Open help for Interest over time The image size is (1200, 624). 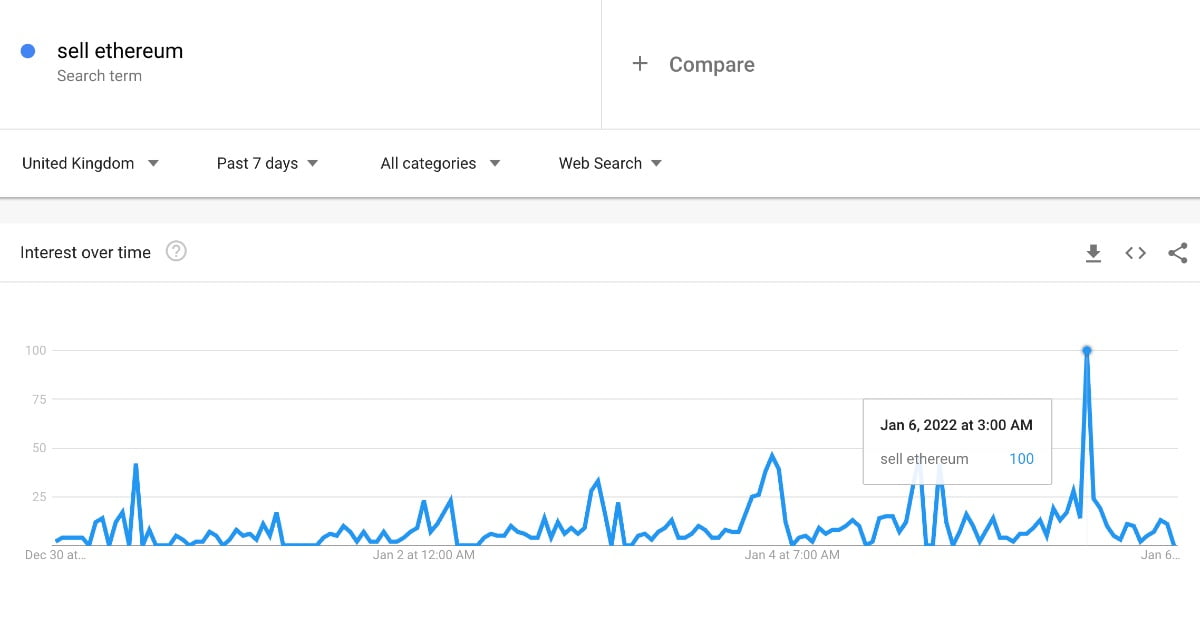click(x=176, y=252)
